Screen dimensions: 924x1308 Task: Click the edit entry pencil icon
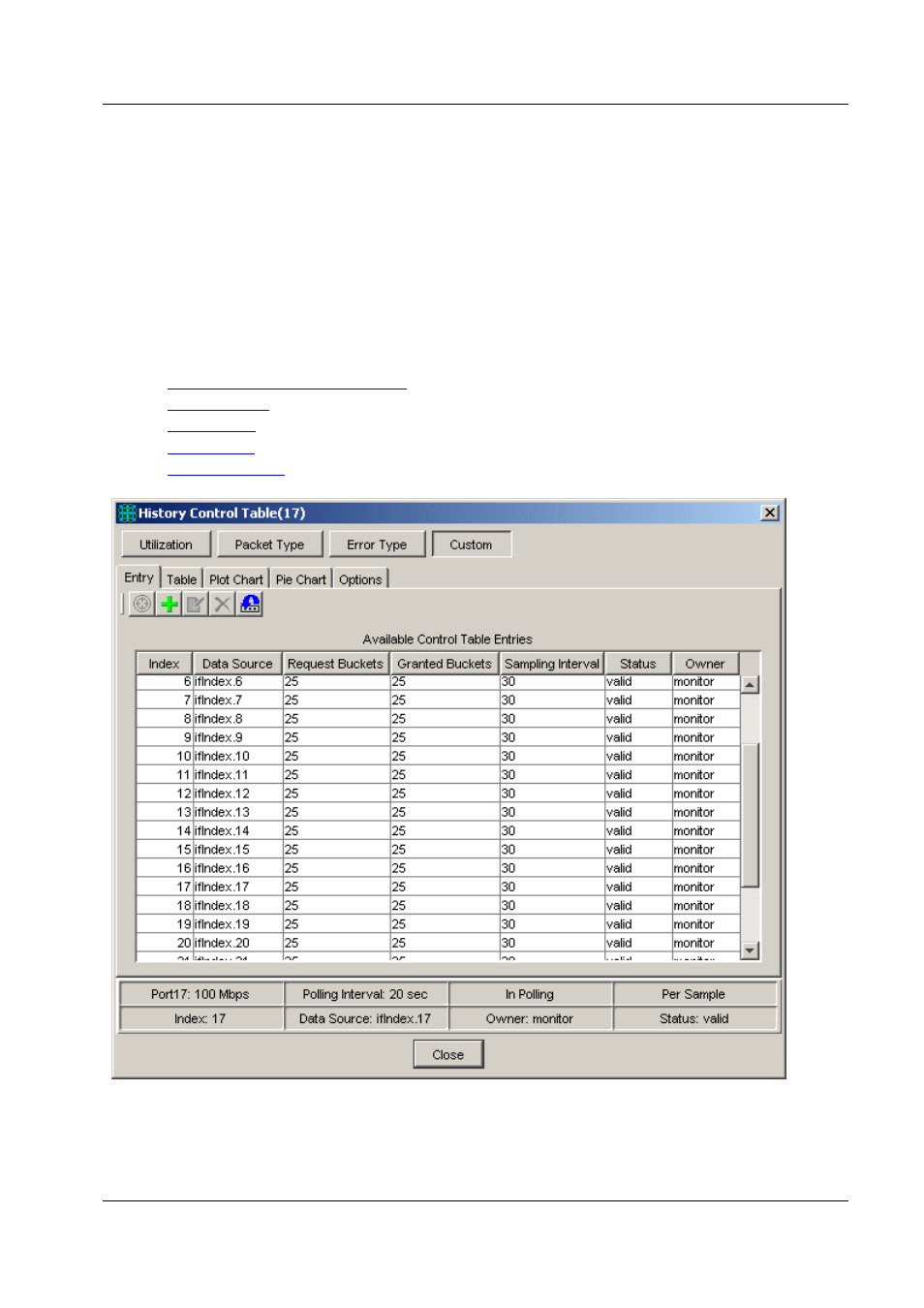(x=196, y=604)
